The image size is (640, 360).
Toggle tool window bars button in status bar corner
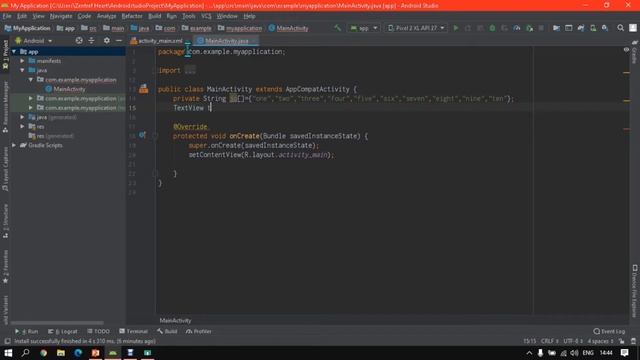[7, 341]
